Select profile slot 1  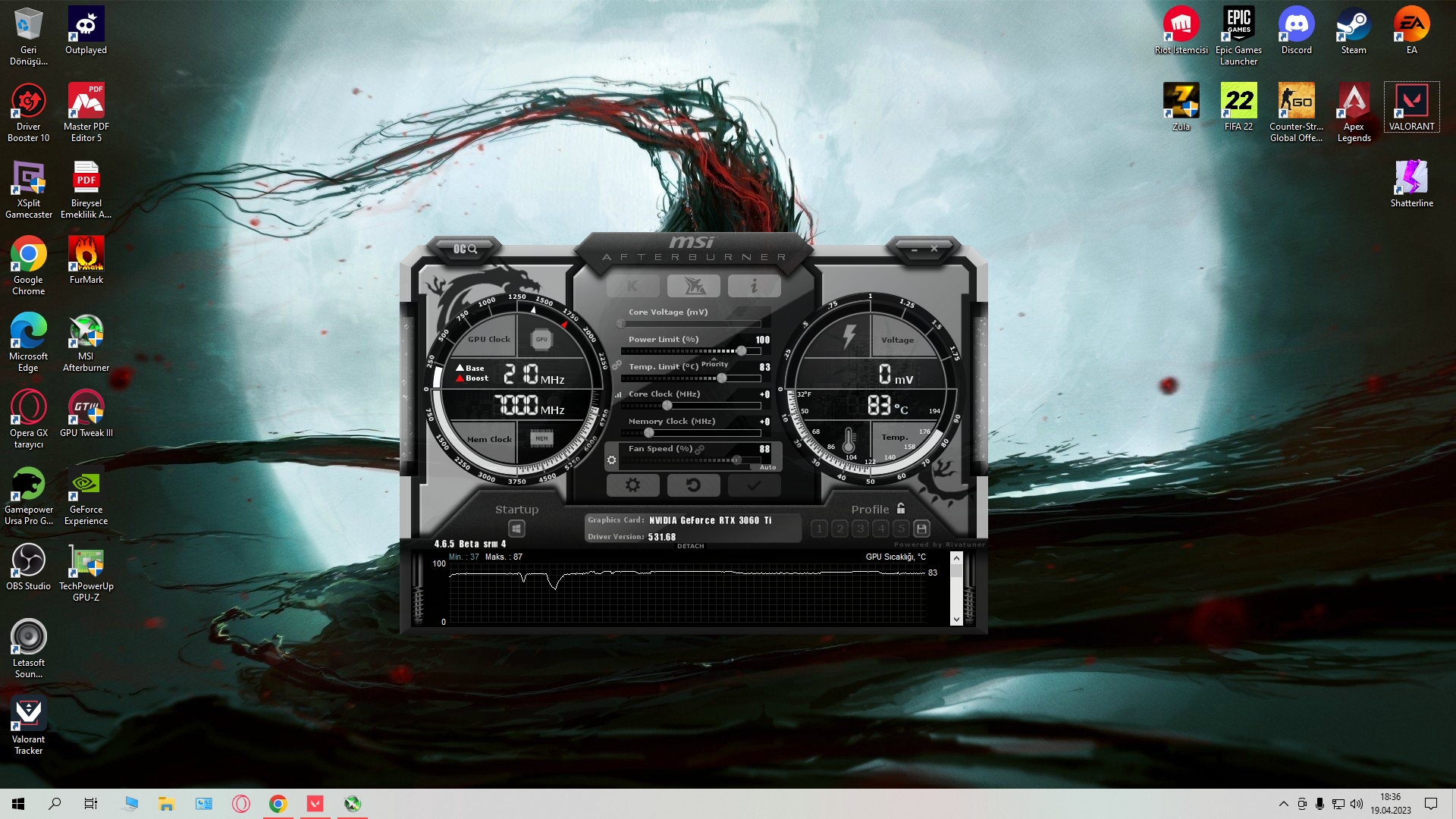click(x=819, y=529)
